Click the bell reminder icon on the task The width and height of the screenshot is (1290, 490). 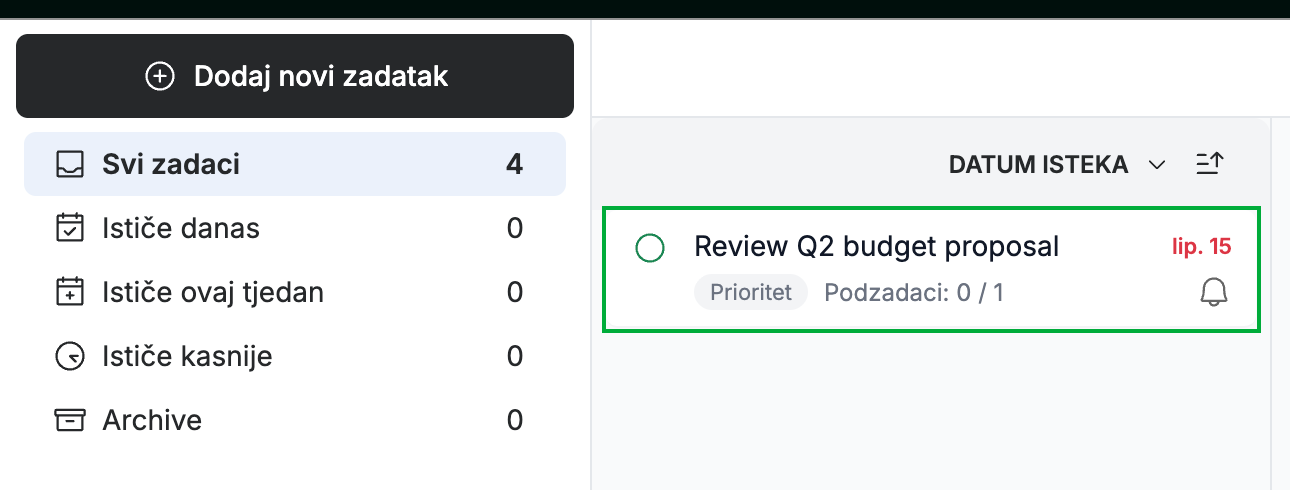pos(1213,292)
